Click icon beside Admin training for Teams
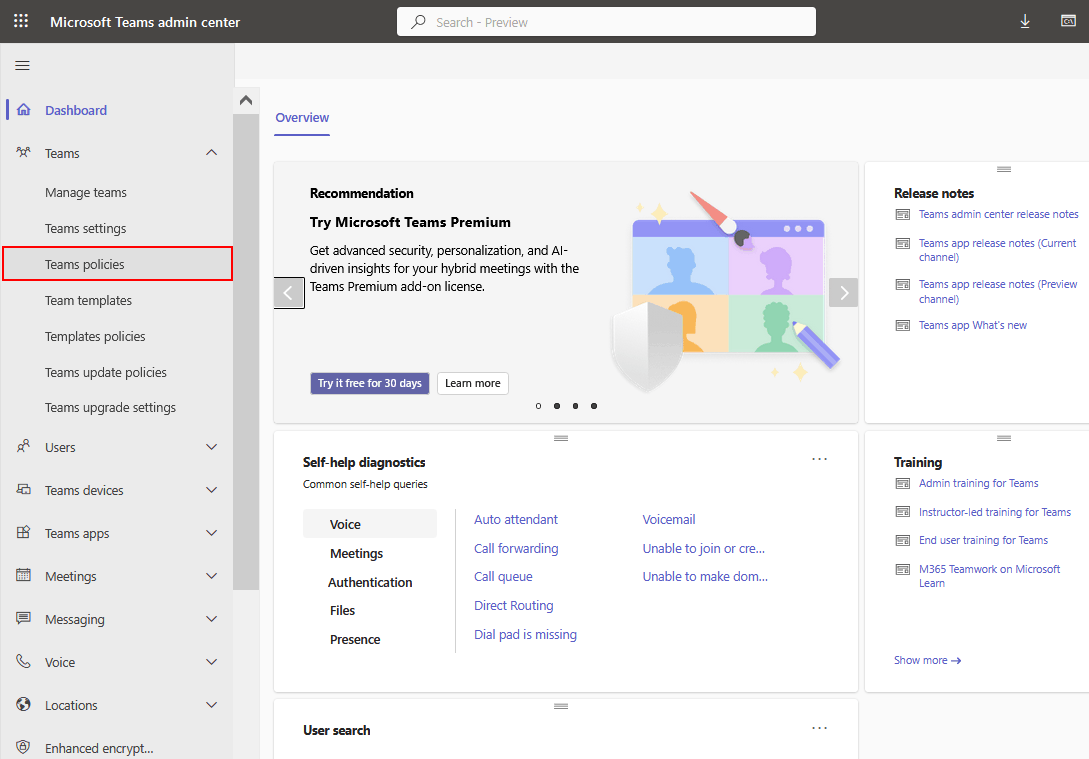Image resolution: width=1089 pixels, height=759 pixels. [x=903, y=483]
